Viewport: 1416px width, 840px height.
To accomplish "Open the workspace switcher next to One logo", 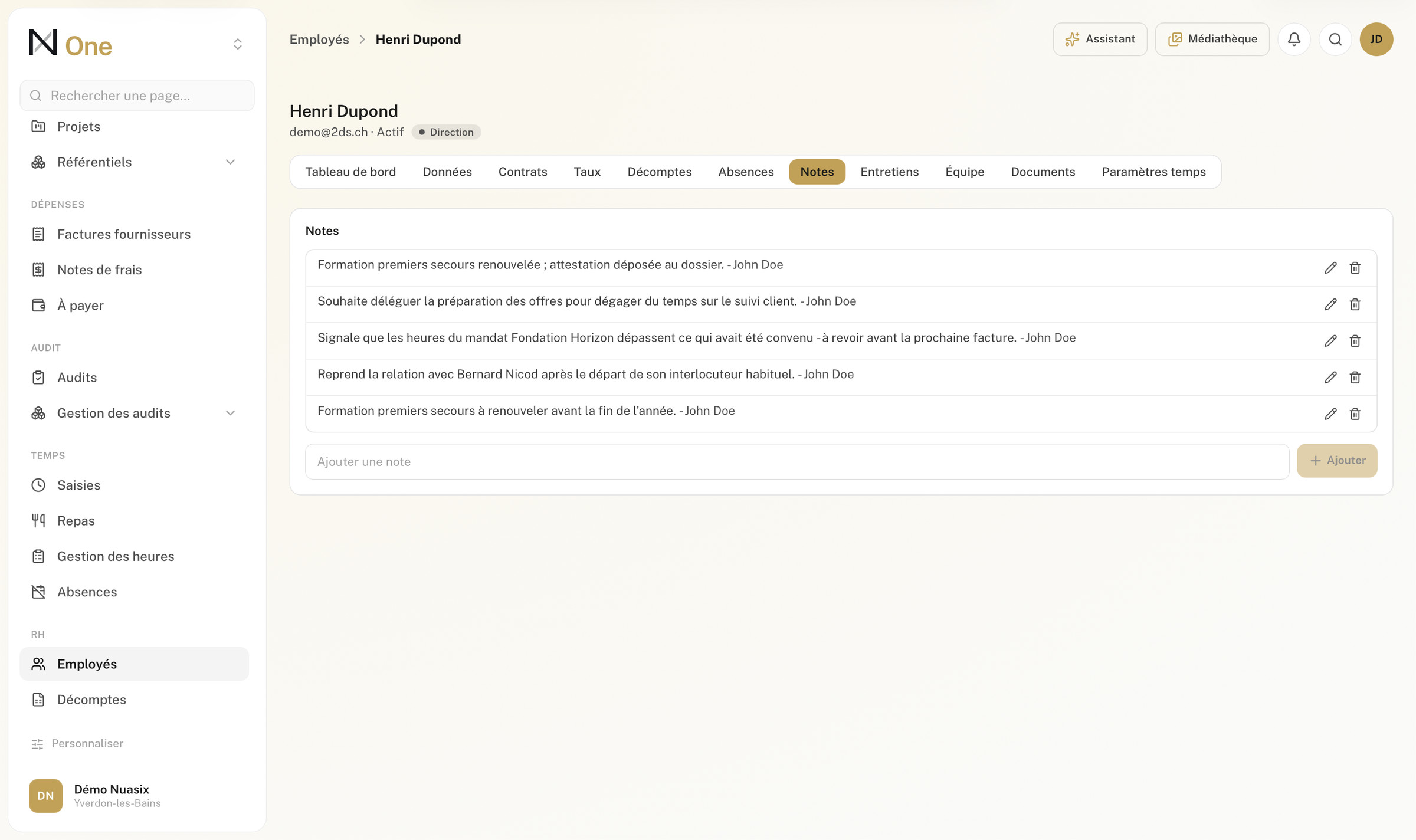I will point(238,44).
